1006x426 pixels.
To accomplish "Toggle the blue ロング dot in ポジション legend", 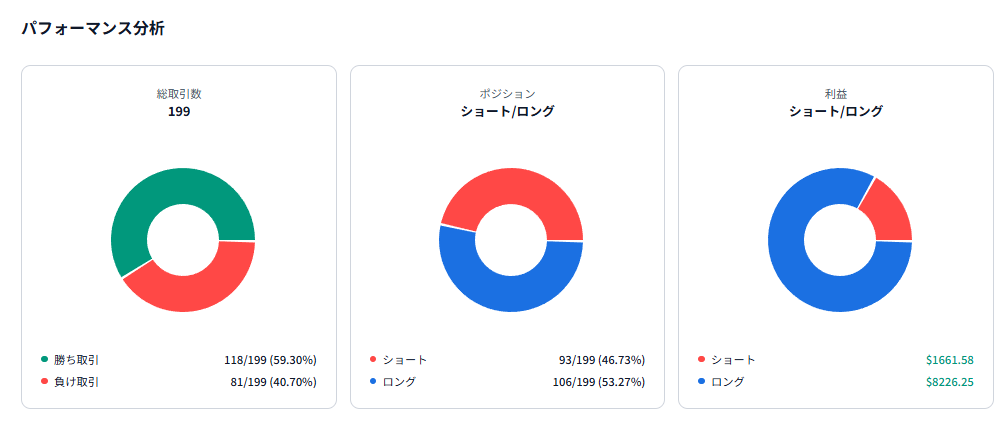I will click(x=373, y=381).
